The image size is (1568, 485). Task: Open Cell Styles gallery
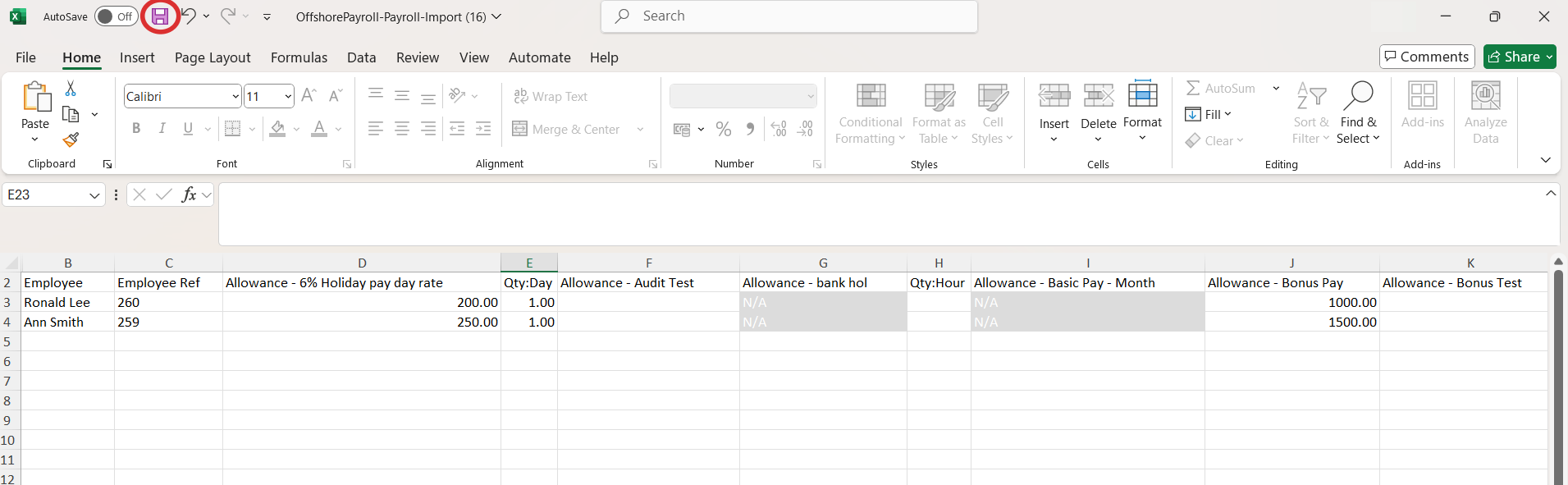(x=992, y=114)
